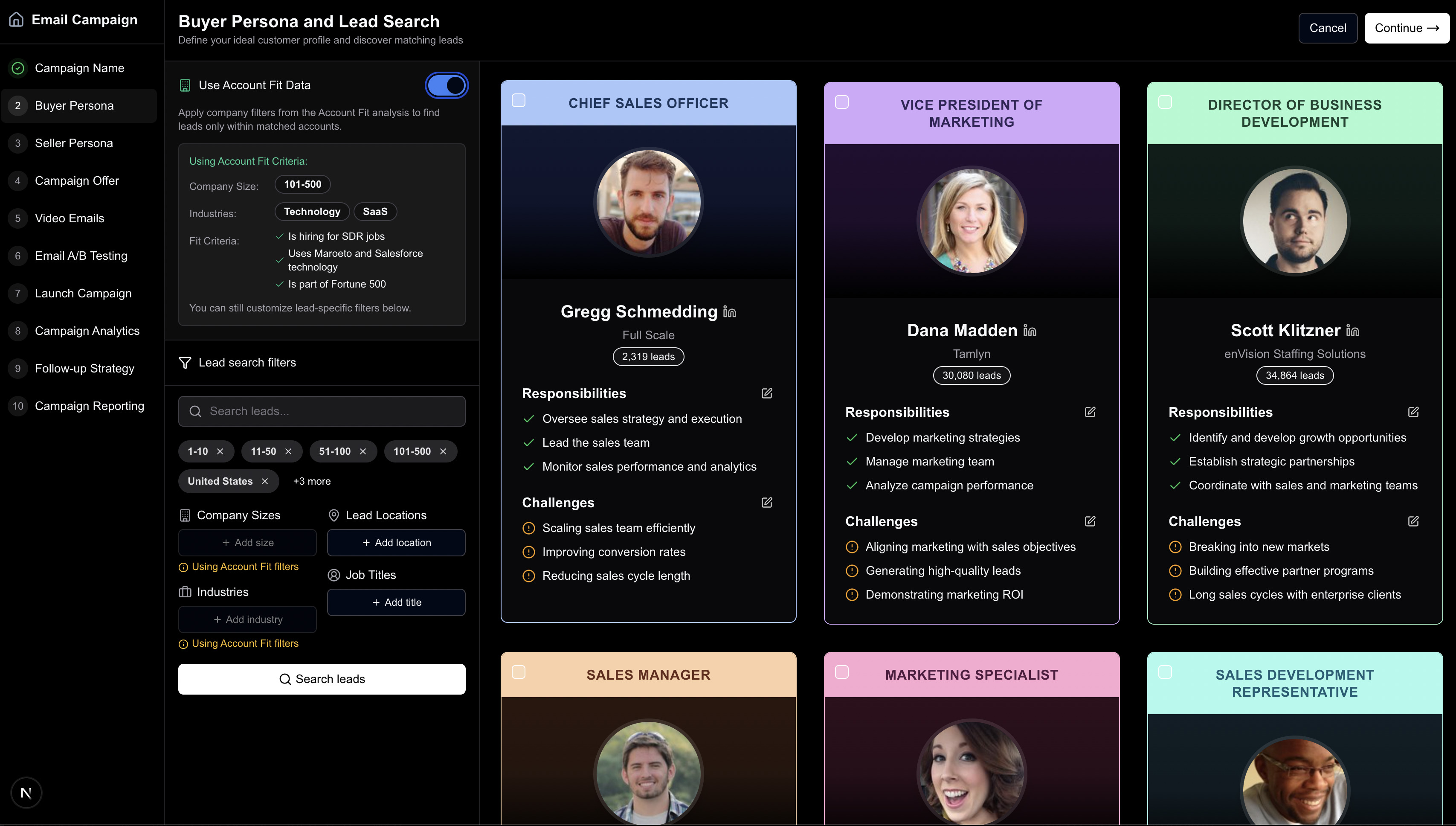
Task: Open the Campaign Analytics step
Action: click(87, 331)
